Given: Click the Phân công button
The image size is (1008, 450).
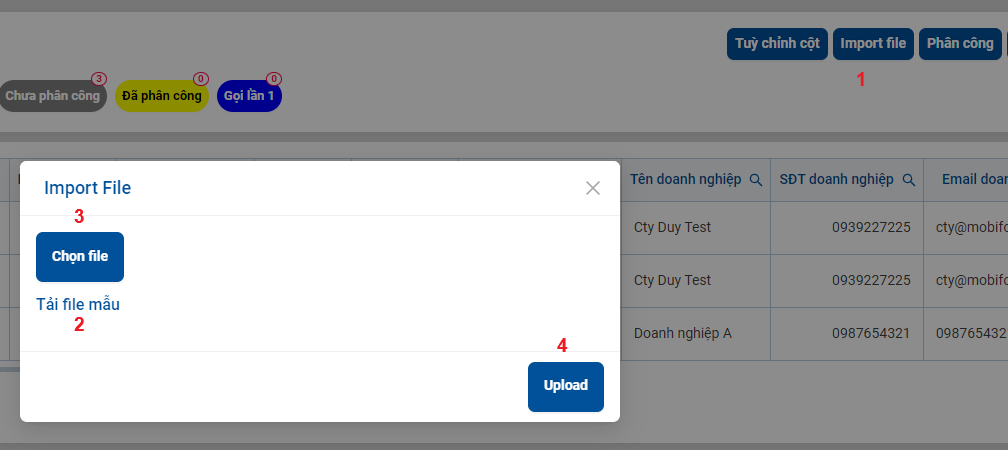Looking at the screenshot, I should coord(960,44).
